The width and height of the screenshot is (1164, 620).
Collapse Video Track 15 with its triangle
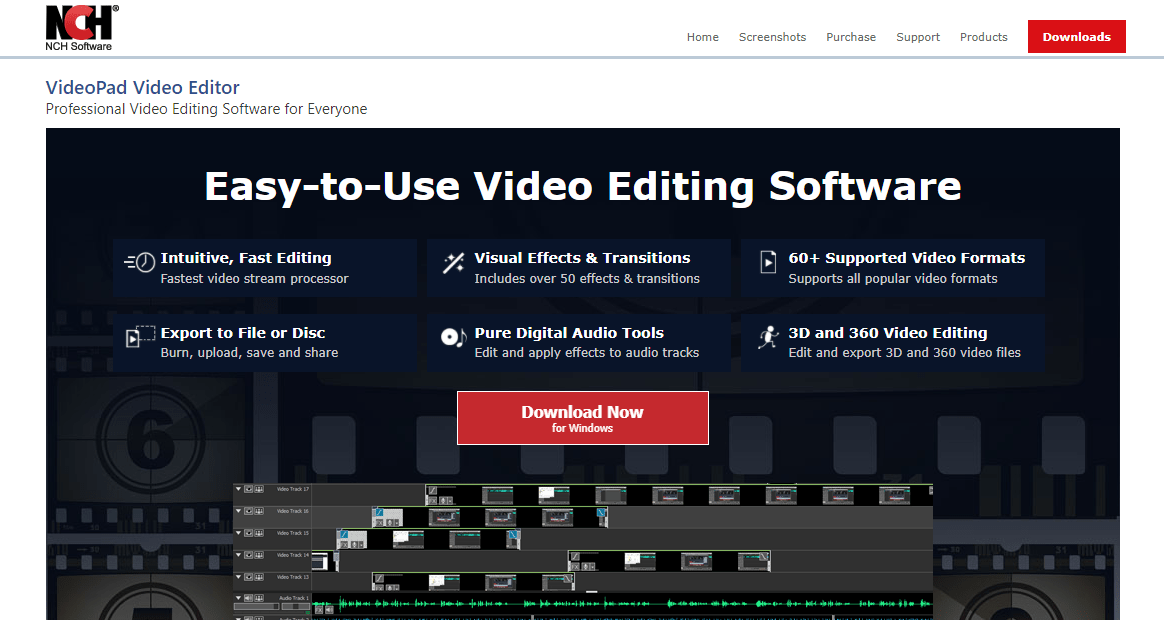[x=238, y=533]
